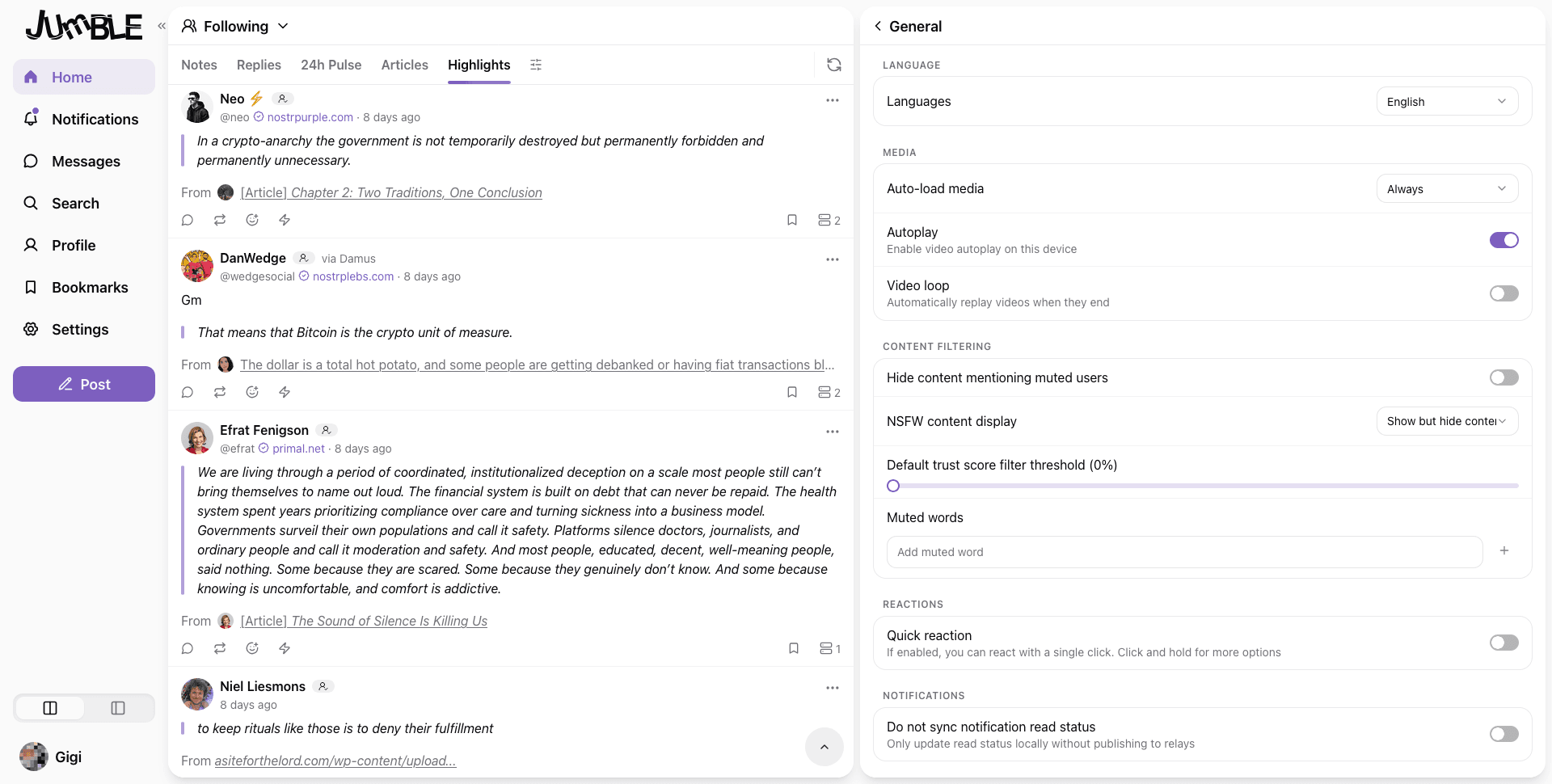1552x784 pixels.
Task: Bookmark DanWedge's post
Action: click(792, 392)
